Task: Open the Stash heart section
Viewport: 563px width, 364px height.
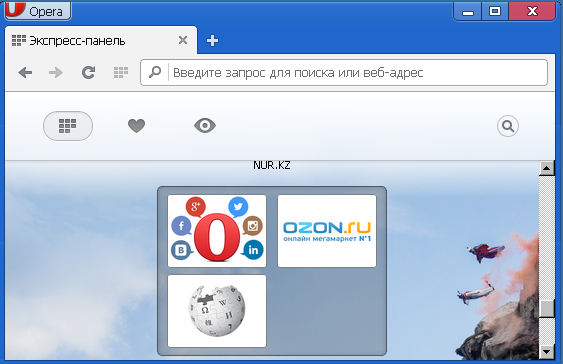Action: point(136,126)
